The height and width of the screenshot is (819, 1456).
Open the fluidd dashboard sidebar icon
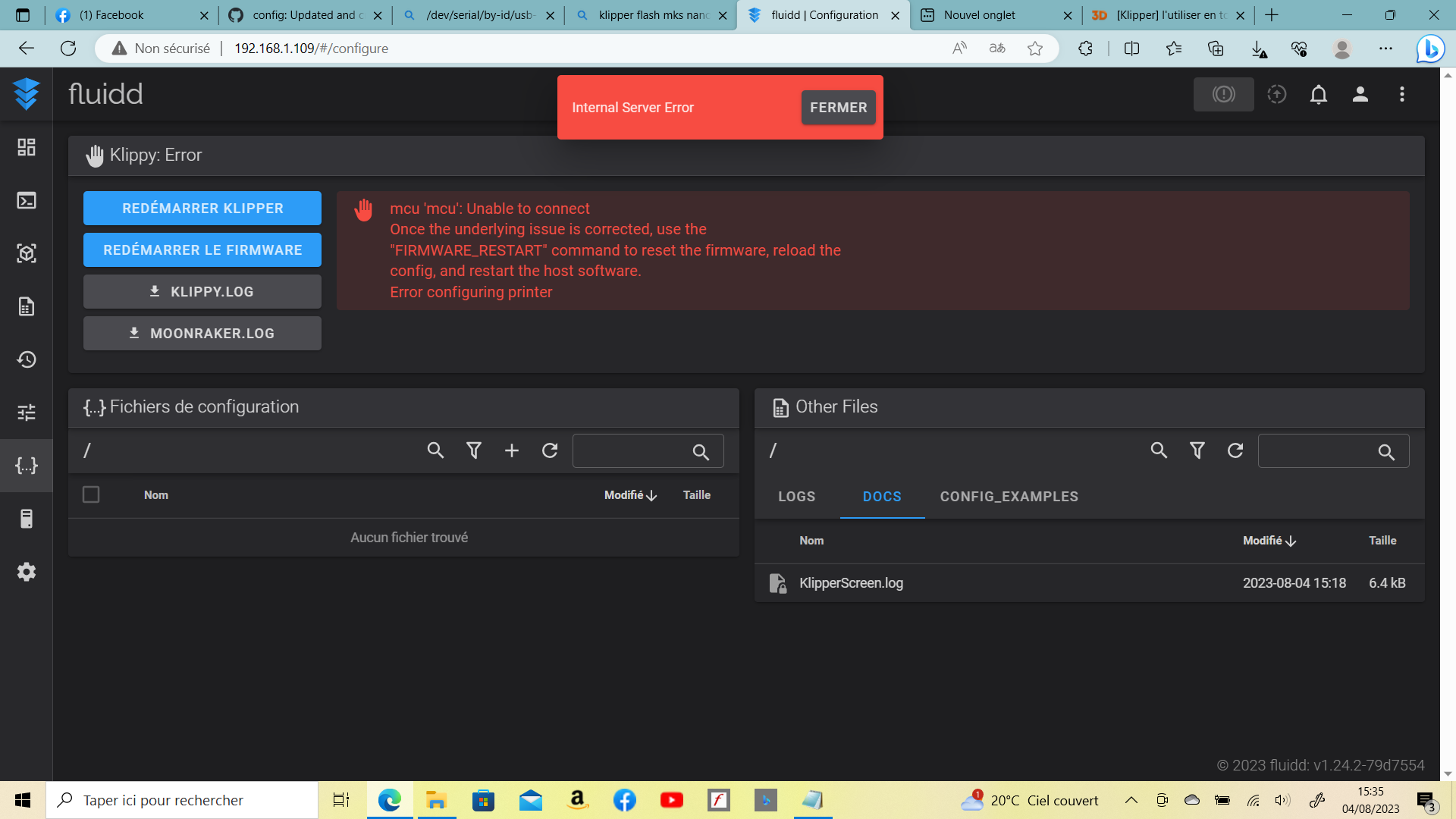tap(27, 147)
